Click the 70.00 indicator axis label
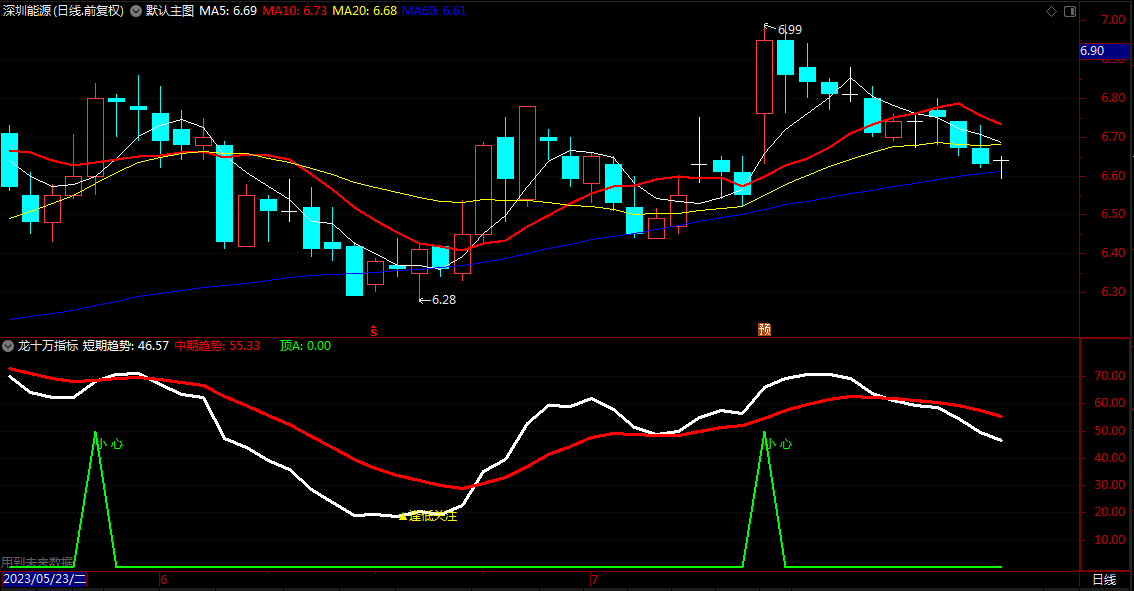The image size is (1134, 591). (1109, 376)
